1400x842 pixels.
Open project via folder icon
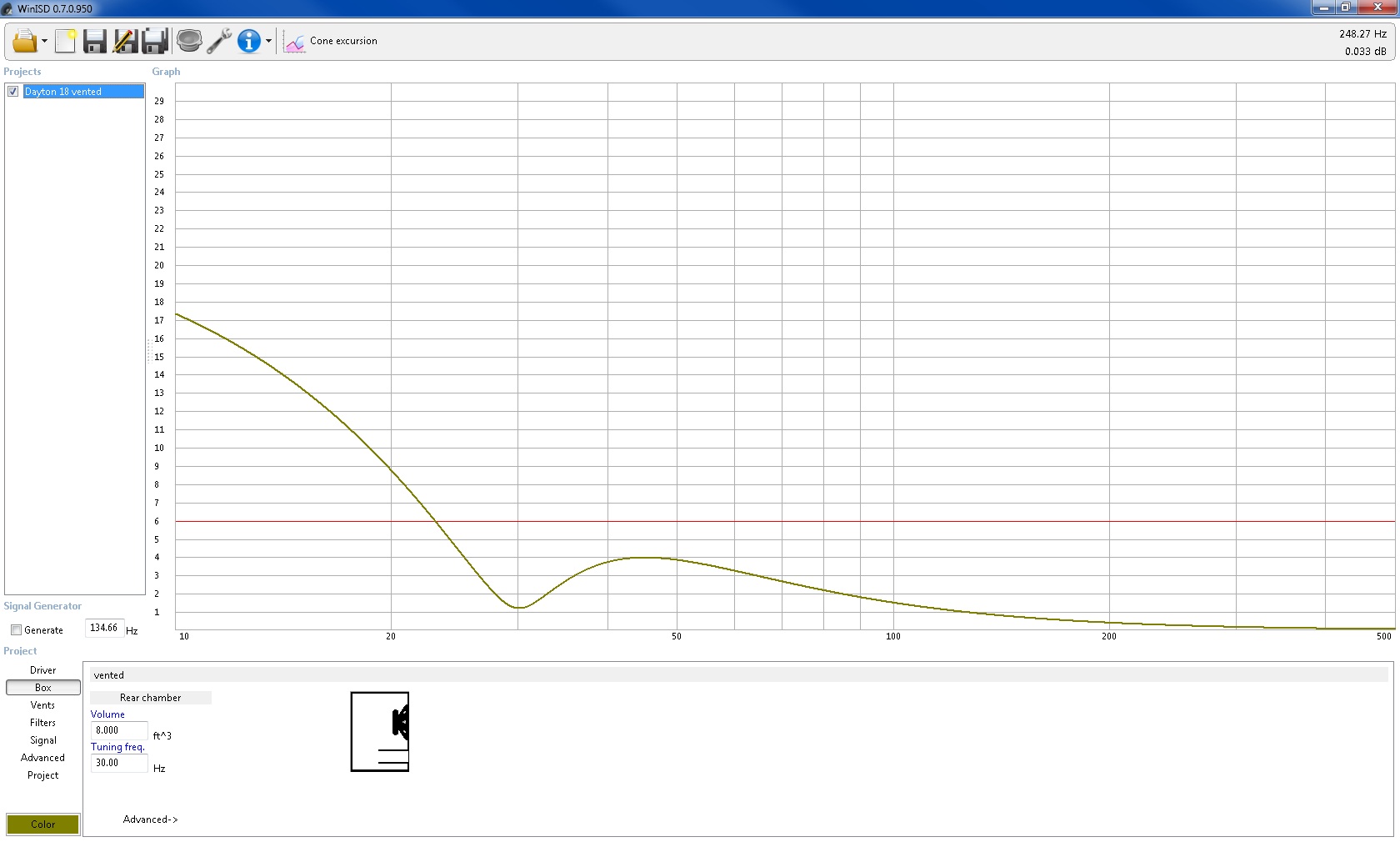24,41
